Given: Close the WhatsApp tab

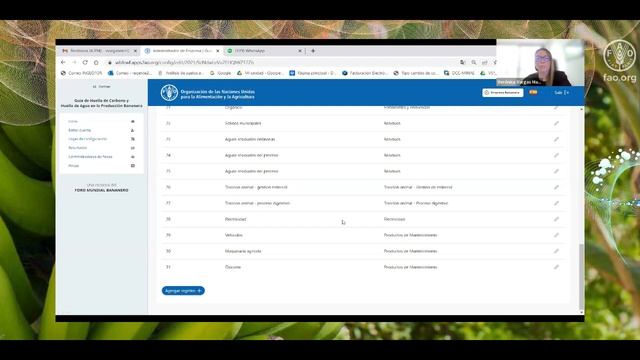Looking at the screenshot, I should click(300, 51).
